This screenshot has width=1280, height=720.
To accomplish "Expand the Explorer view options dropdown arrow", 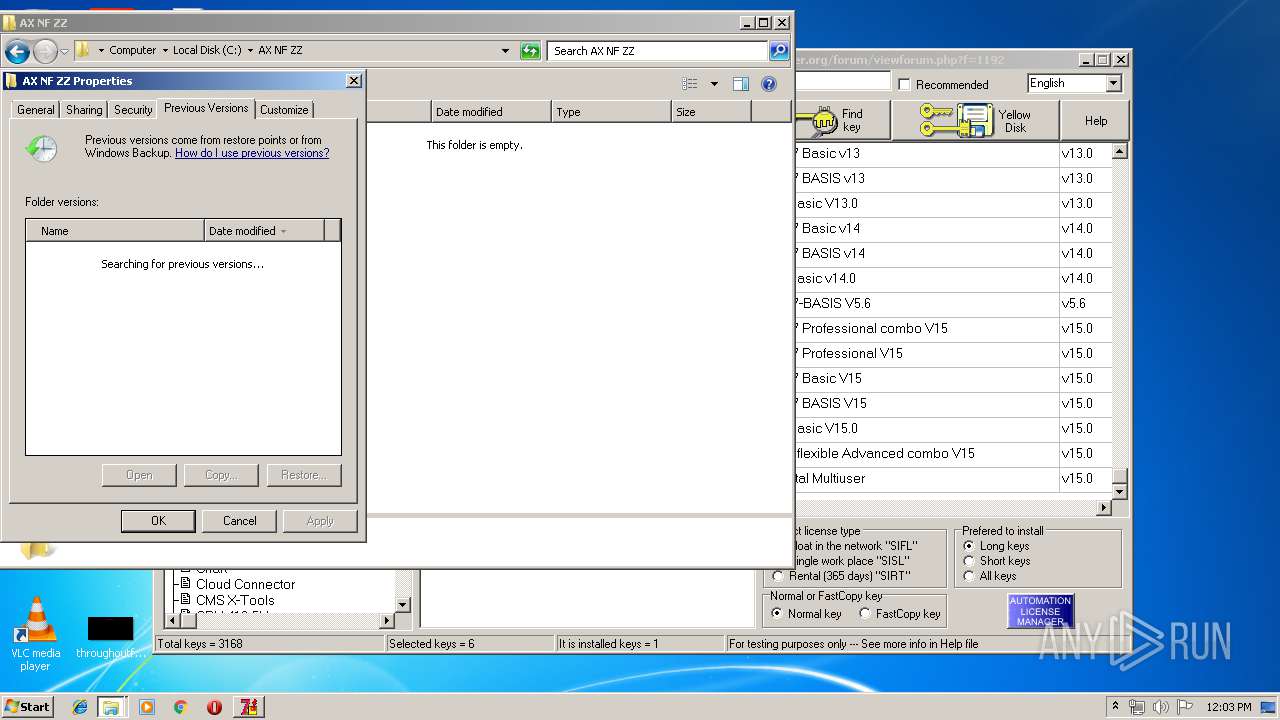I will pos(714,84).
